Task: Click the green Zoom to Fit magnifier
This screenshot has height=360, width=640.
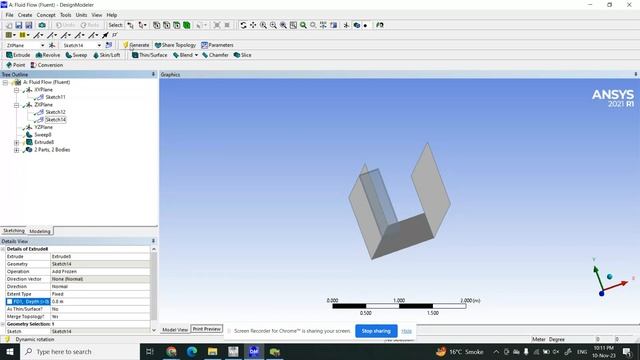Action: pos(303,25)
